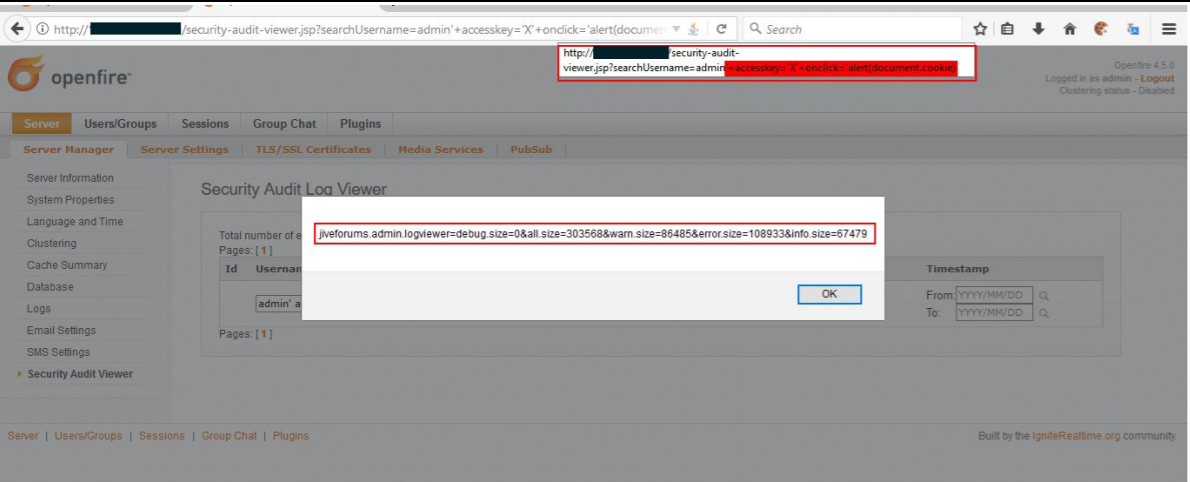The width and height of the screenshot is (1190, 482).
Task: Click Clustering status - Disabled text
Action: 1116,91
